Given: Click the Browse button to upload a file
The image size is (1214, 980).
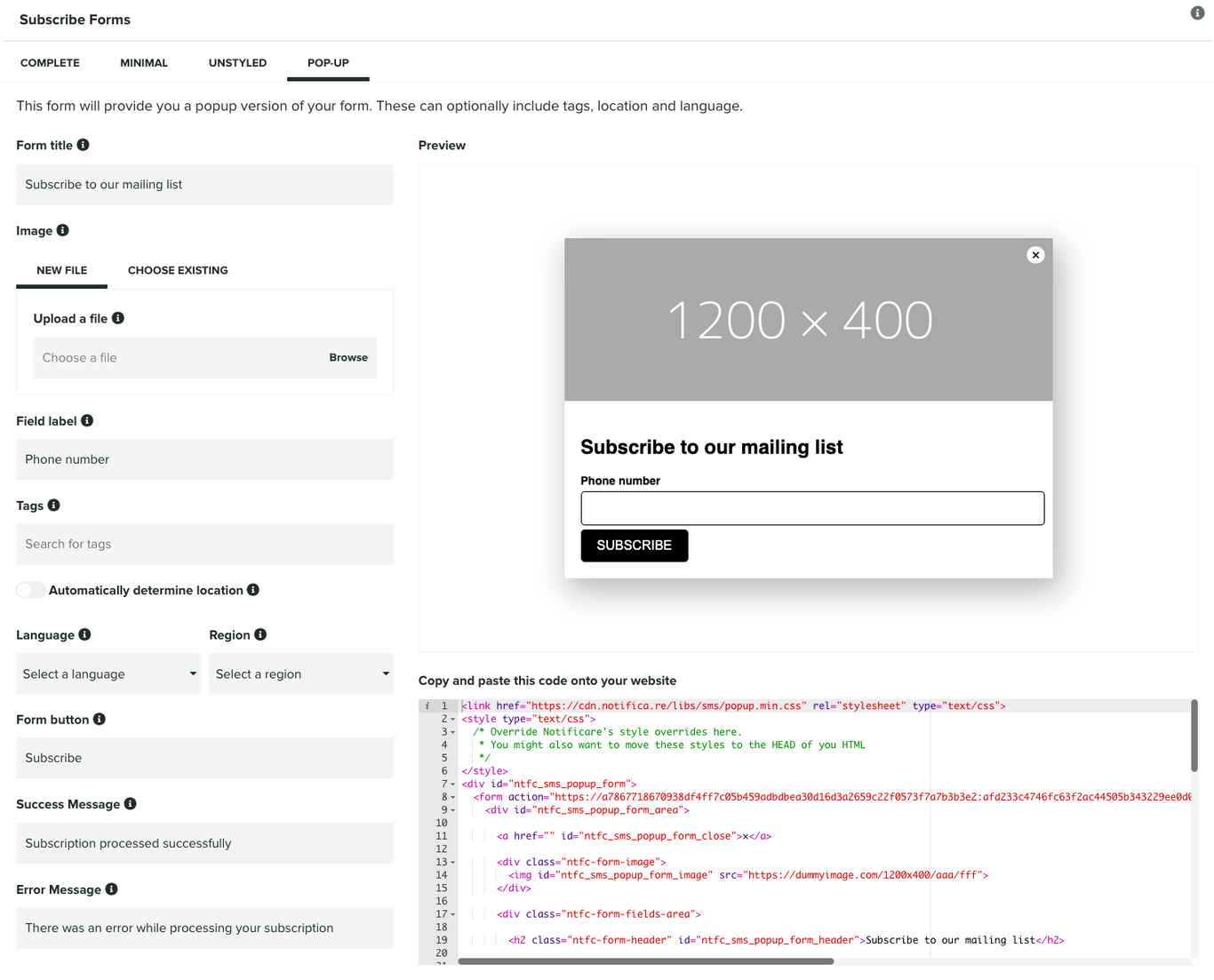Looking at the screenshot, I should (x=348, y=357).
